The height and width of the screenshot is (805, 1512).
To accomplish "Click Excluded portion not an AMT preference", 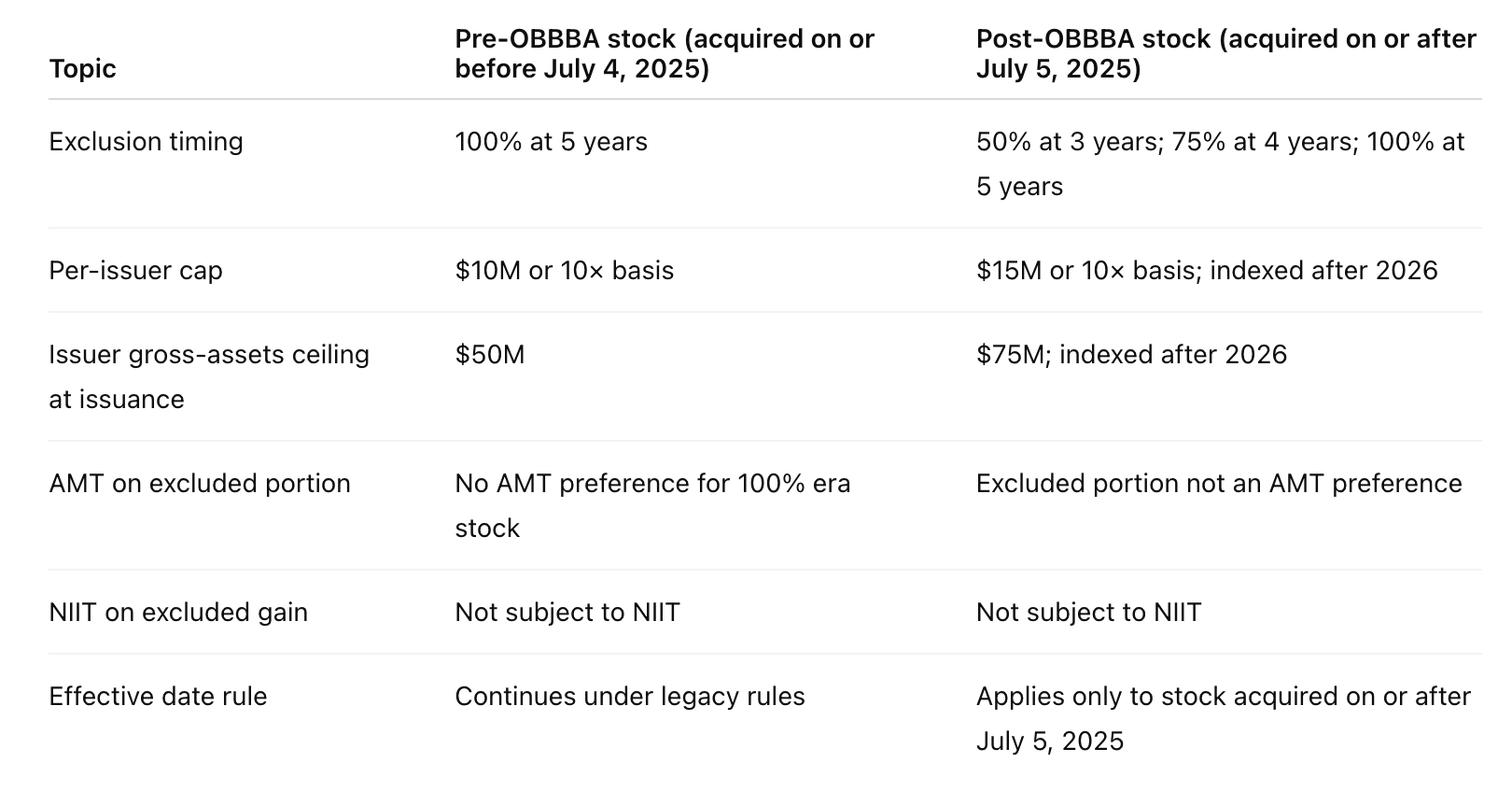I will [1218, 484].
